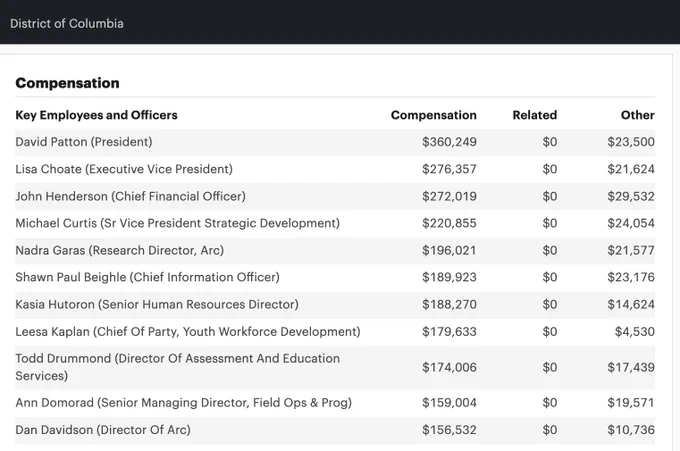The image size is (680, 451).
Task: Click John Henderson's $29,532 other amount
Action: (x=631, y=196)
